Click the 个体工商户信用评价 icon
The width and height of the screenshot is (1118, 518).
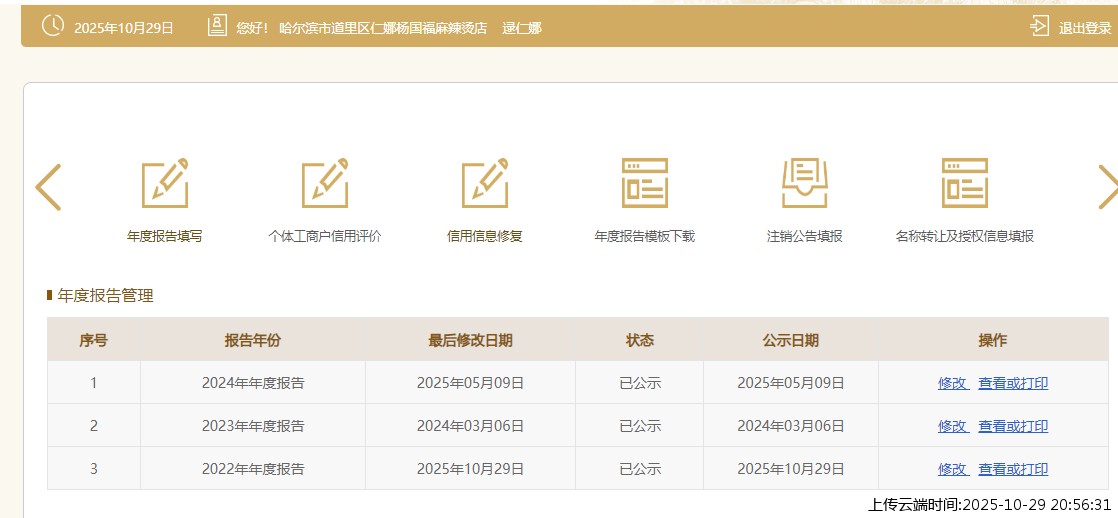[325, 184]
